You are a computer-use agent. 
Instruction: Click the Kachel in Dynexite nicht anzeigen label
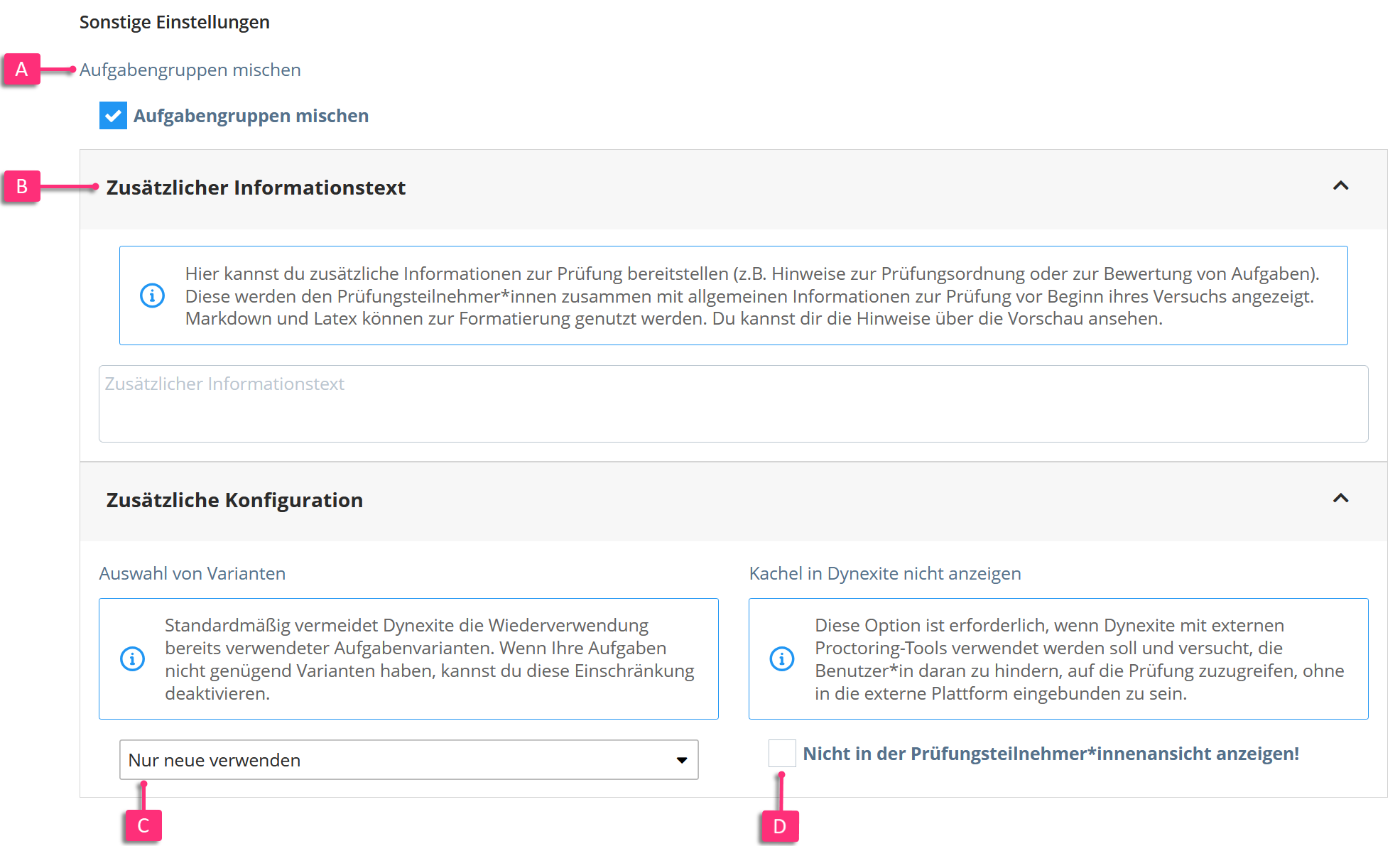[885, 573]
